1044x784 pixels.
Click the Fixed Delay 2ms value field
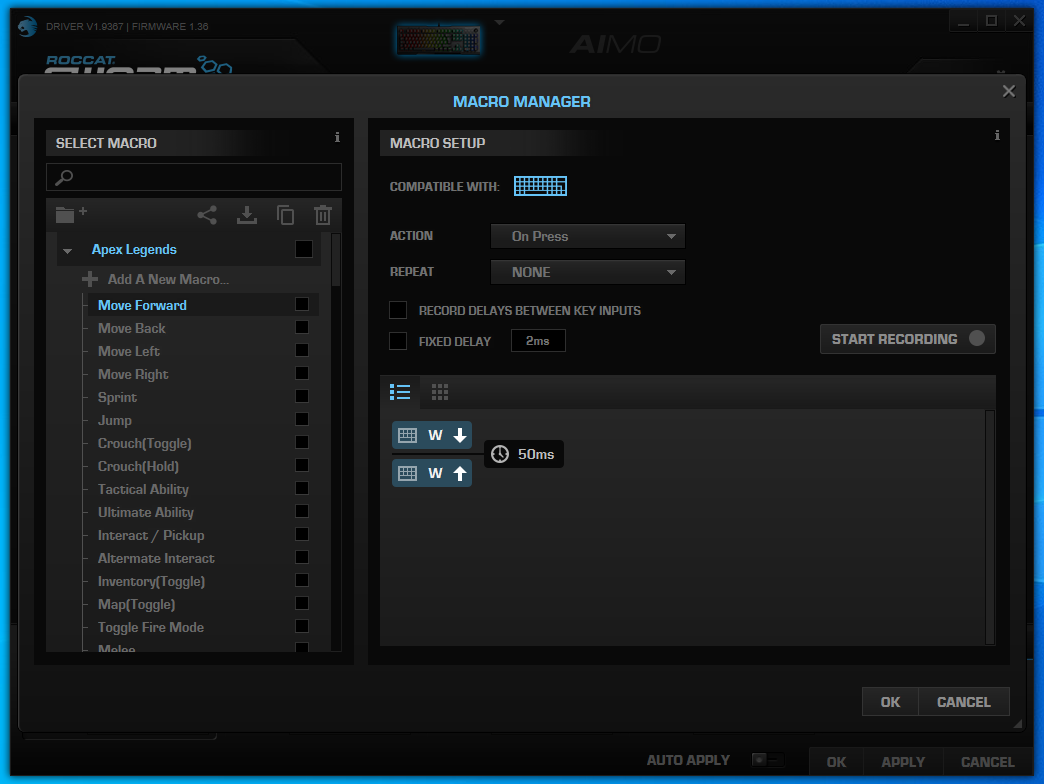(538, 341)
